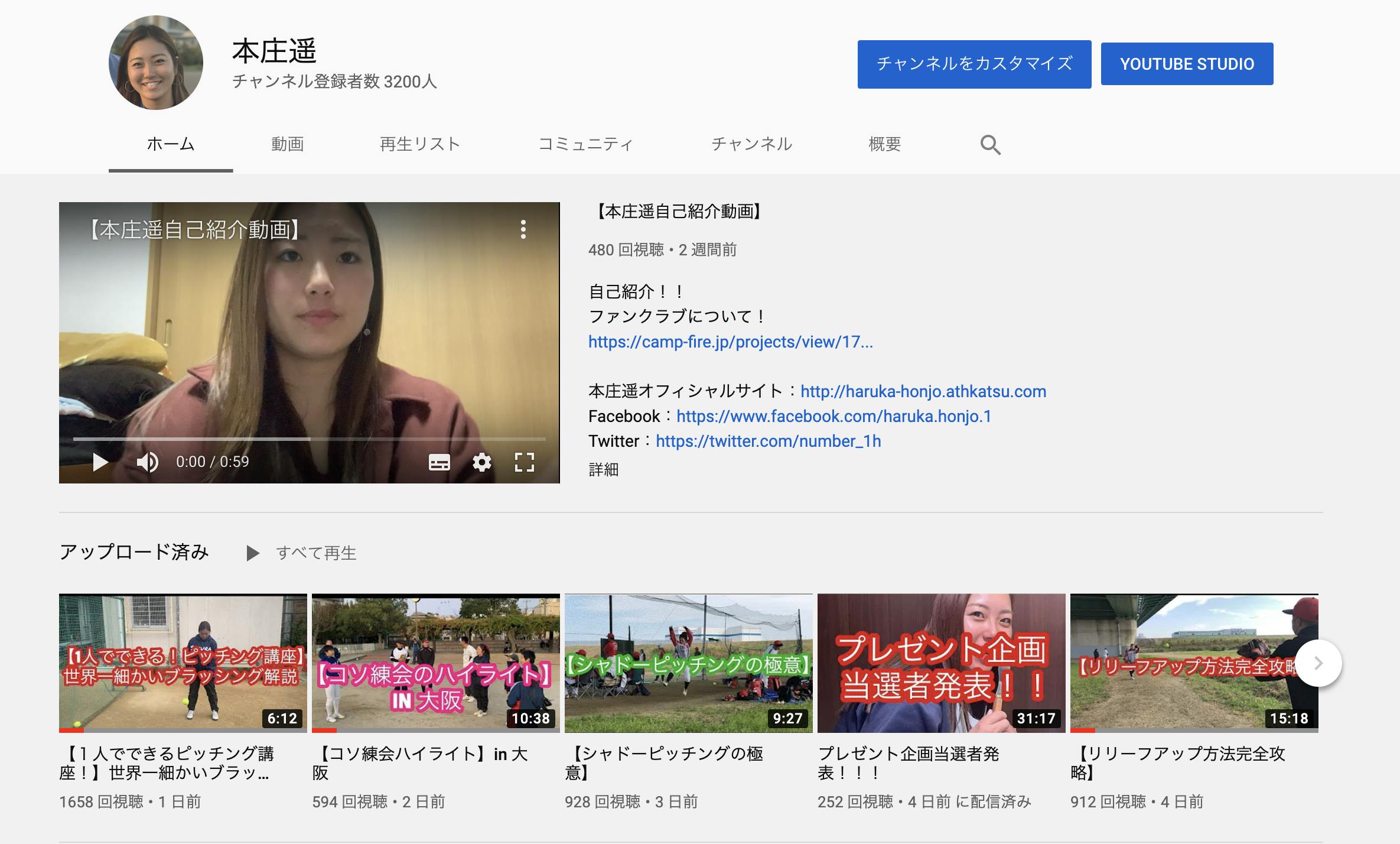Mute the video with speaker icon
The image size is (1400, 844).
(147, 462)
